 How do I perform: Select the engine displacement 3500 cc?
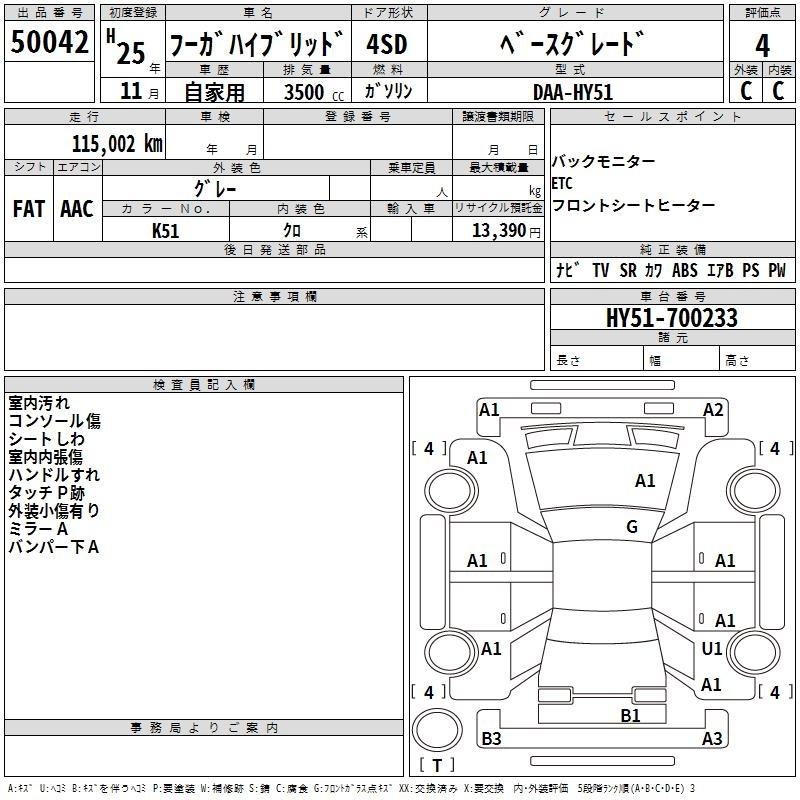pos(305,92)
